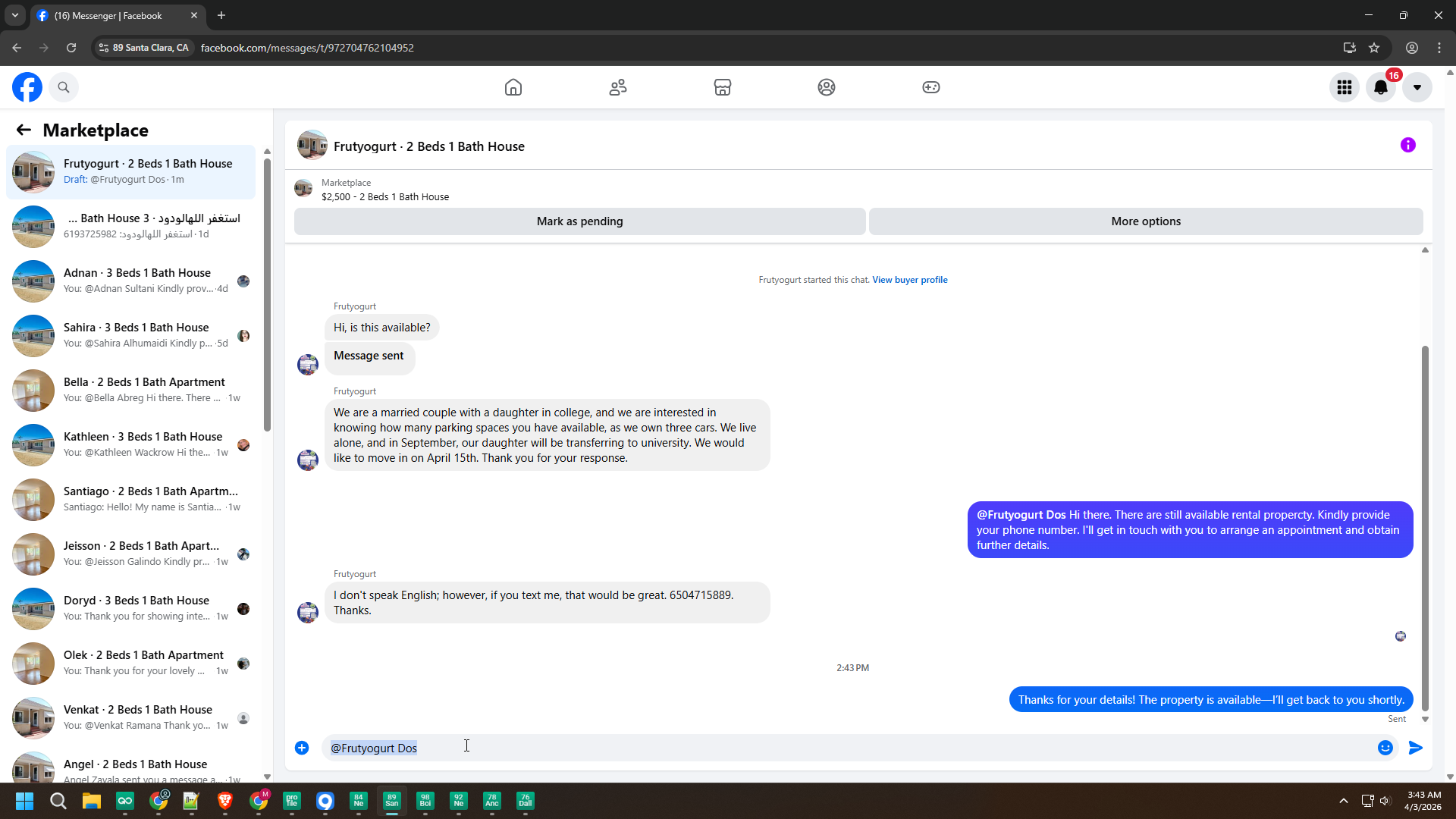This screenshot has width=1456, height=819.
Task: Reload the page with the refresh icon
Action: coord(71,48)
